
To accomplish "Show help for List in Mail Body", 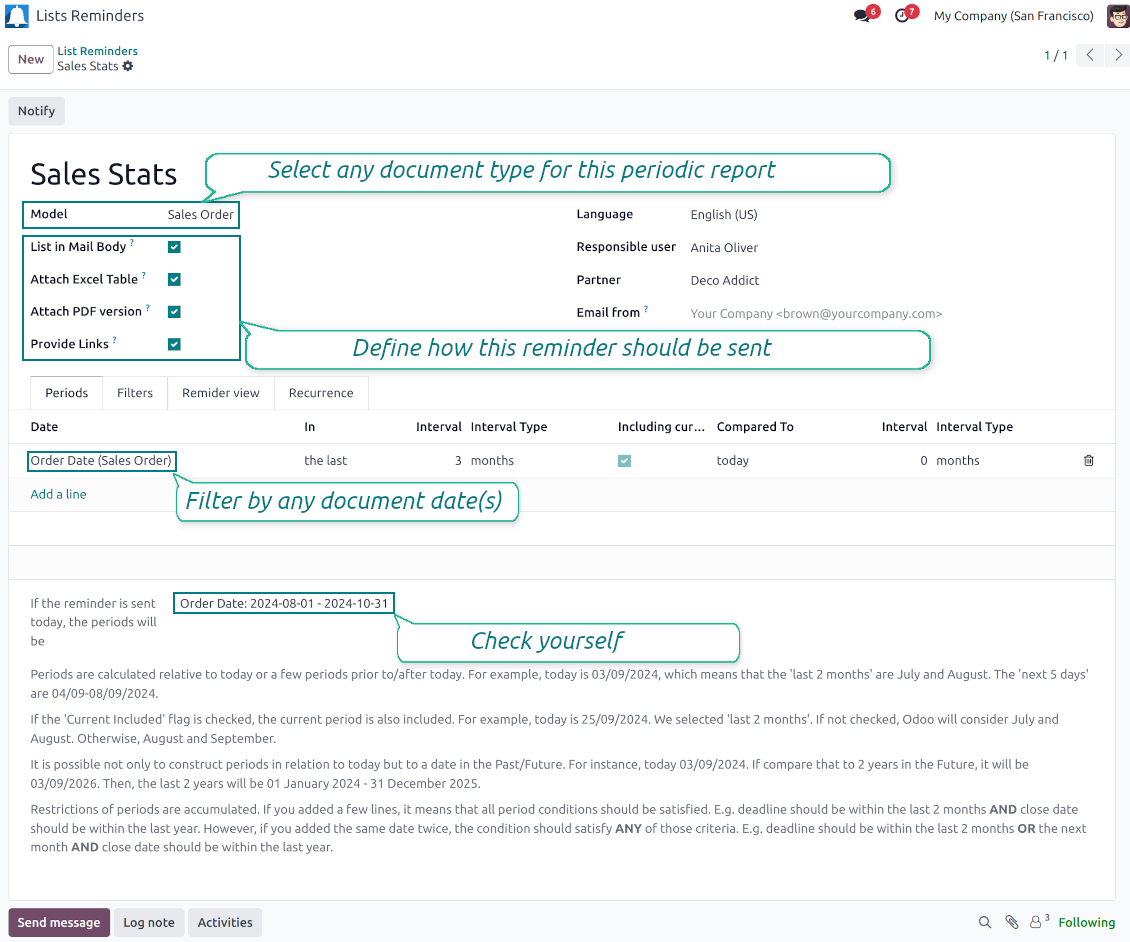I will coord(132,243).
